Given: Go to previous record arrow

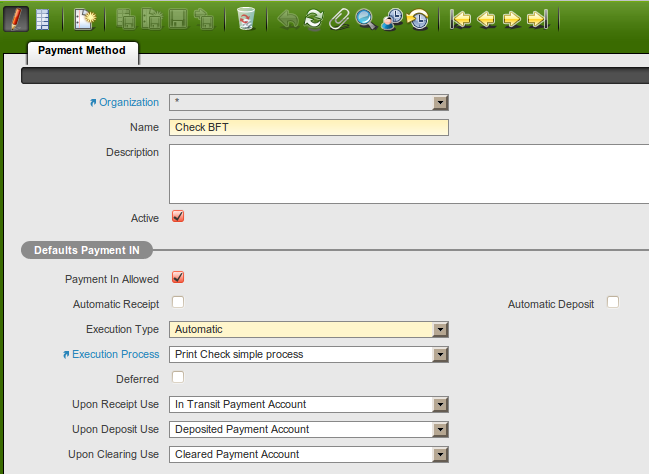Looking at the screenshot, I should [x=486, y=19].
